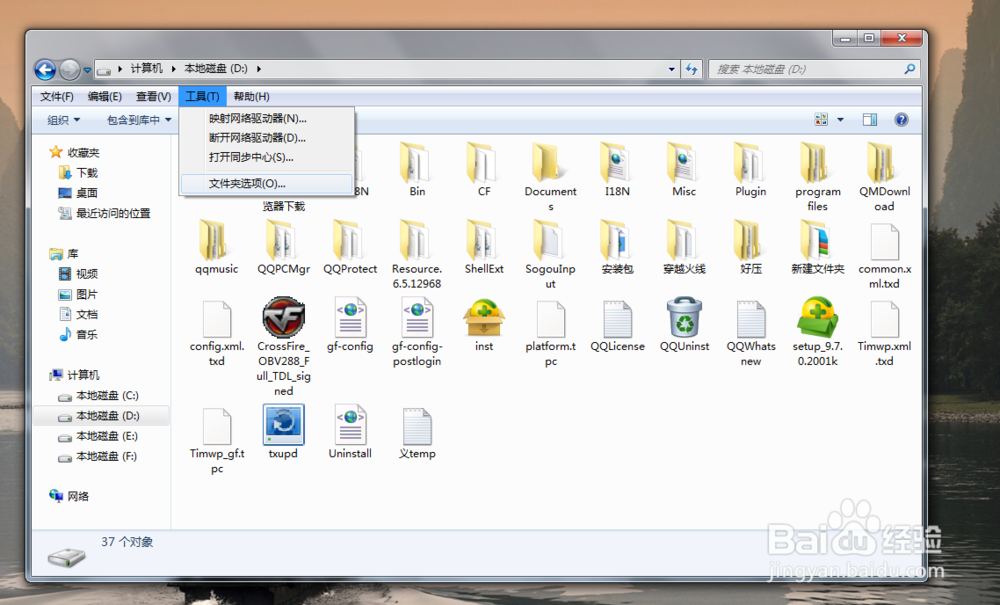Select the CrossFire installer icon
The width and height of the screenshot is (1000, 605).
283,317
